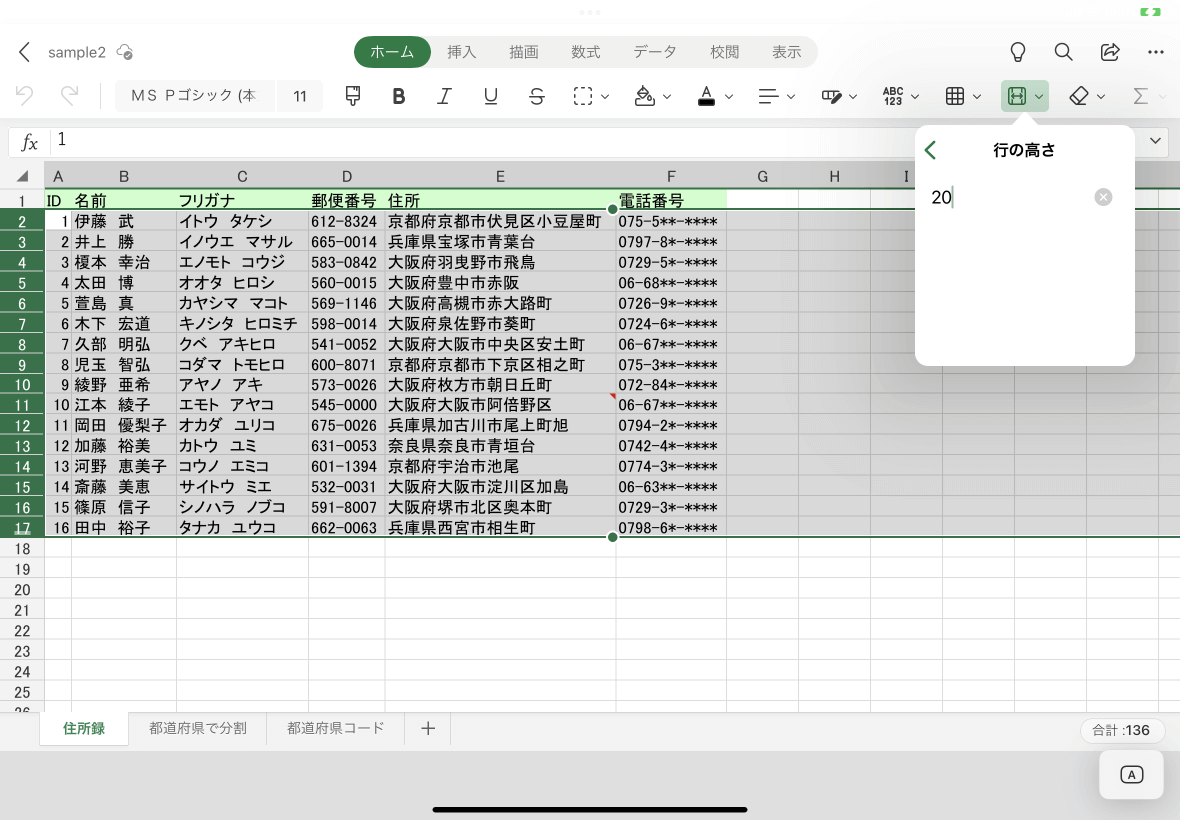Select the cell 兵庫県西宮市相生町

500,527
